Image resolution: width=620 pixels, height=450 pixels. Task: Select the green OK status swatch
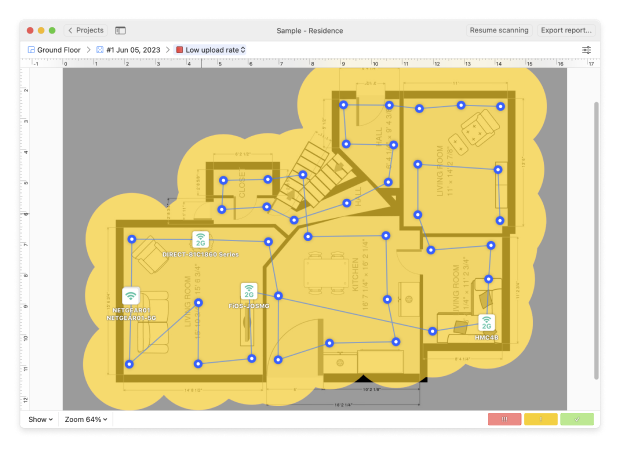pos(577,419)
